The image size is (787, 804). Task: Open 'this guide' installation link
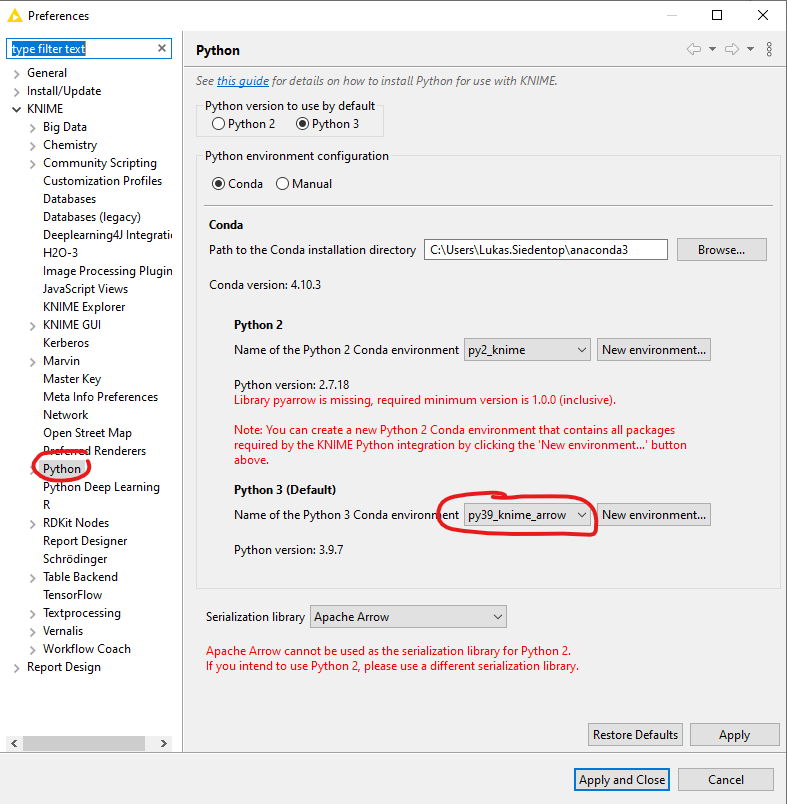243,81
